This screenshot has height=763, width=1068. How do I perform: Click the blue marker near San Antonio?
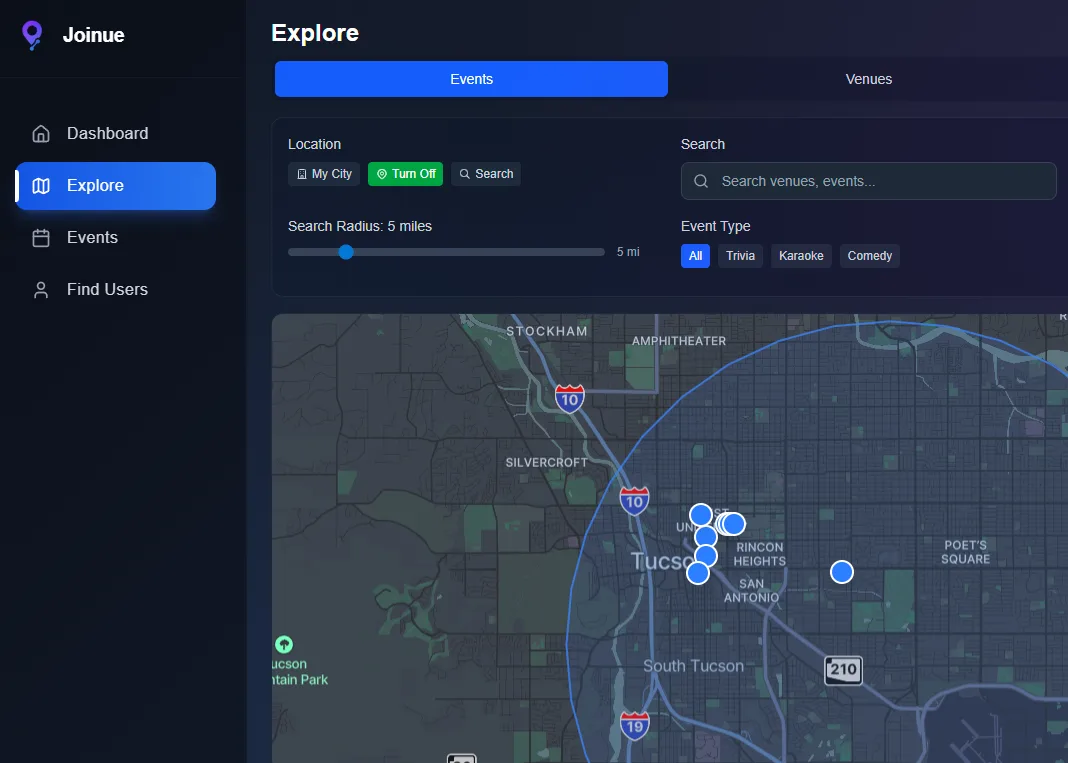coord(697,572)
